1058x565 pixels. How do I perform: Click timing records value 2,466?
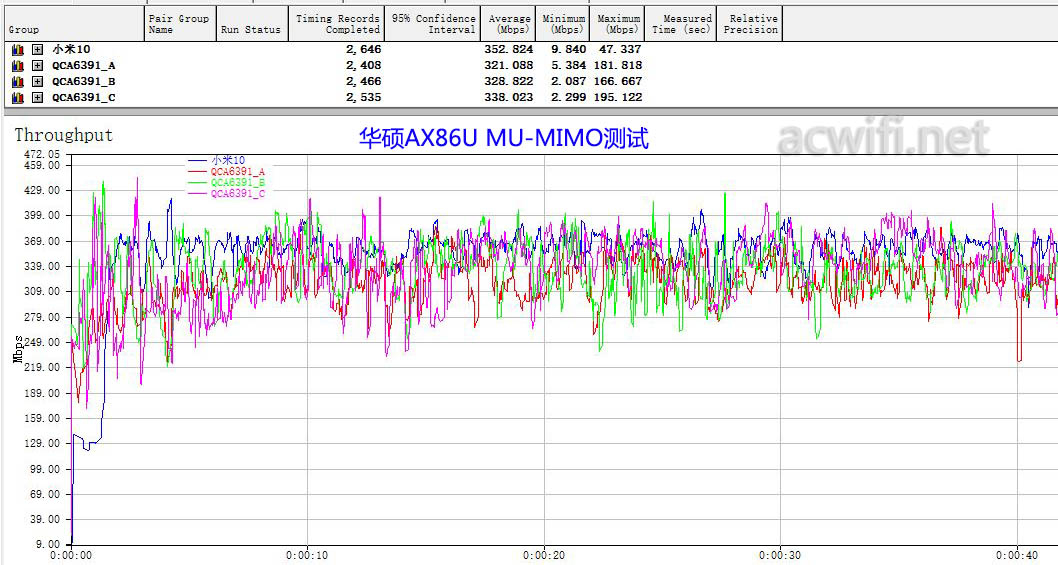click(364, 82)
